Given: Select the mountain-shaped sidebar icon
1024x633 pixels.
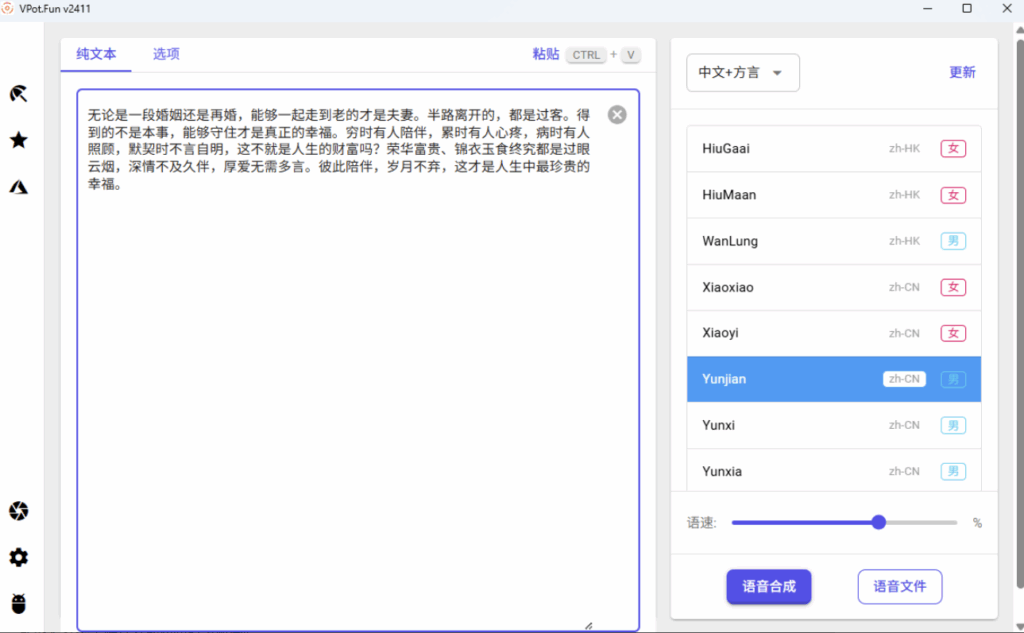Looking at the screenshot, I should tap(18, 187).
